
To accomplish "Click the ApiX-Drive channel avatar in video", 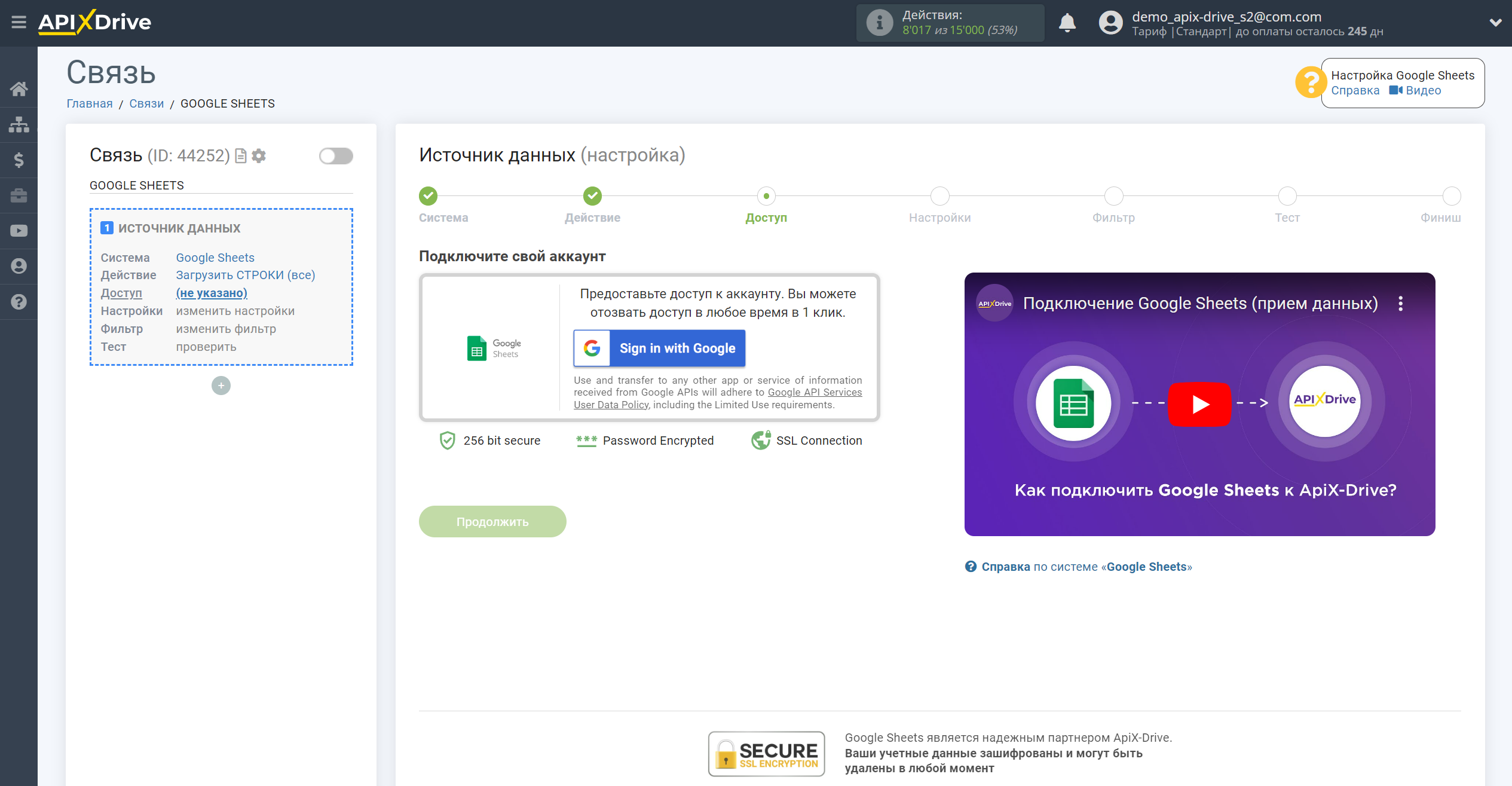I will 994,303.
